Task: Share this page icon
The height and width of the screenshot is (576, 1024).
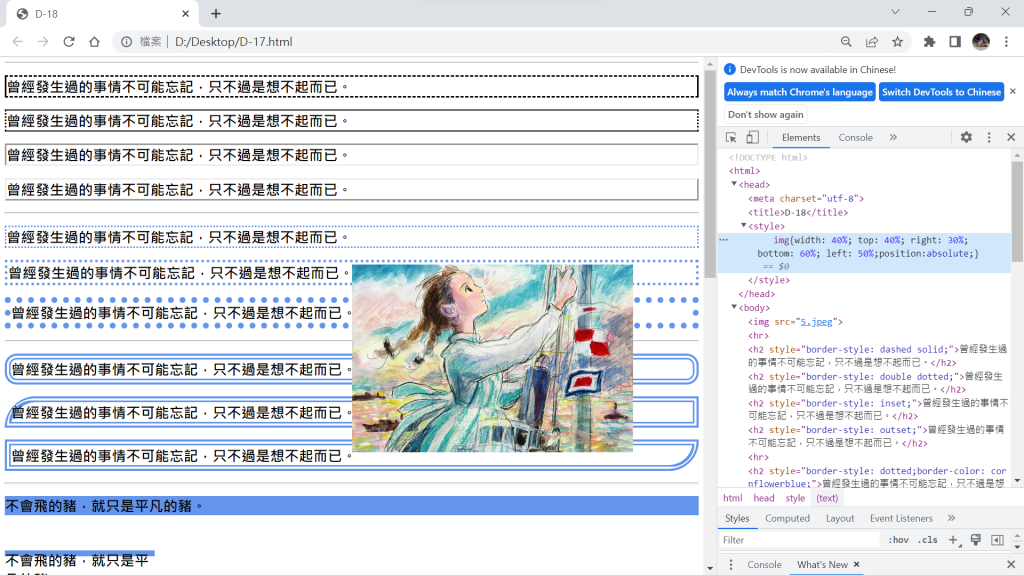Action: 872,42
